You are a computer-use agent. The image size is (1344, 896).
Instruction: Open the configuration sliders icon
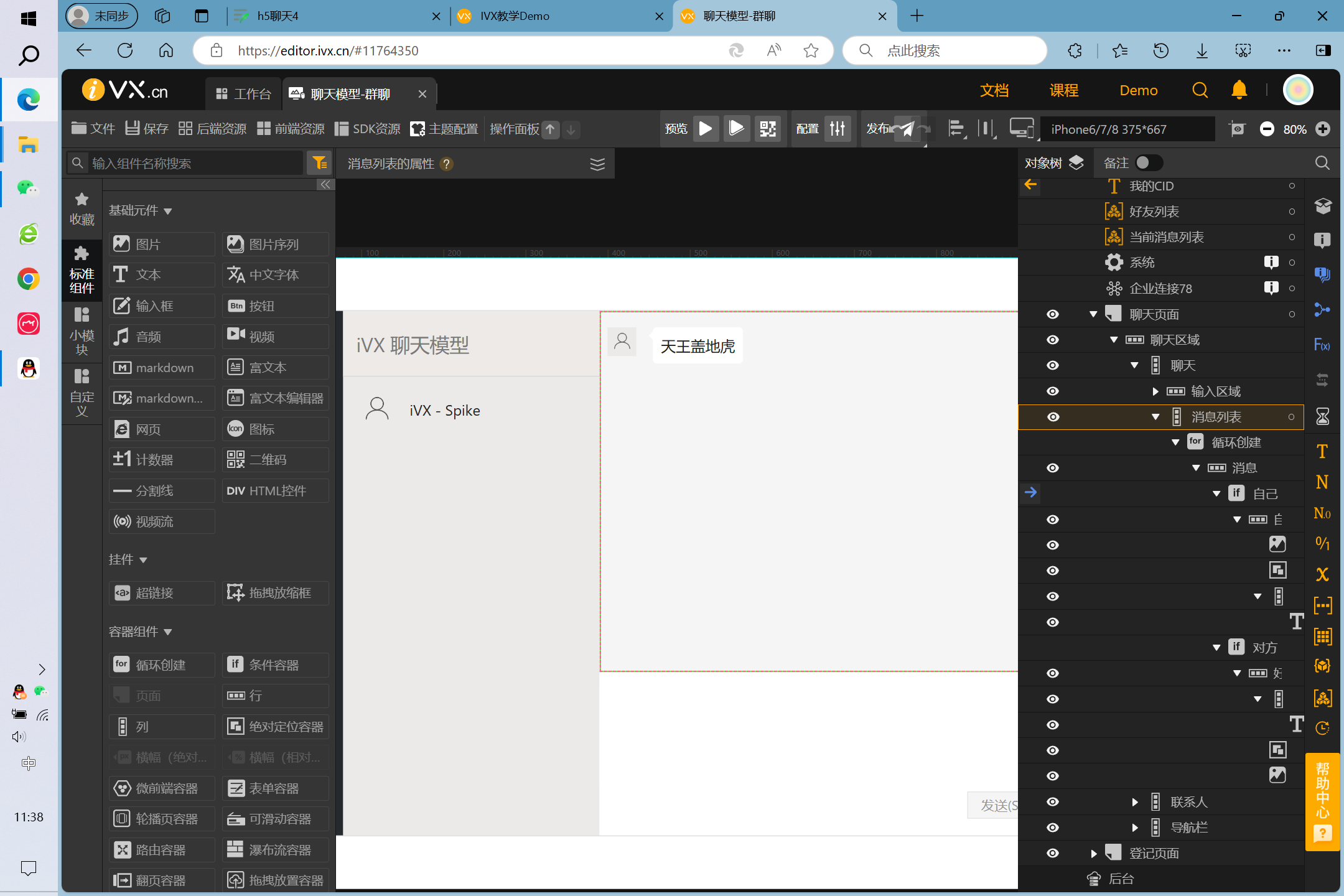click(x=838, y=129)
